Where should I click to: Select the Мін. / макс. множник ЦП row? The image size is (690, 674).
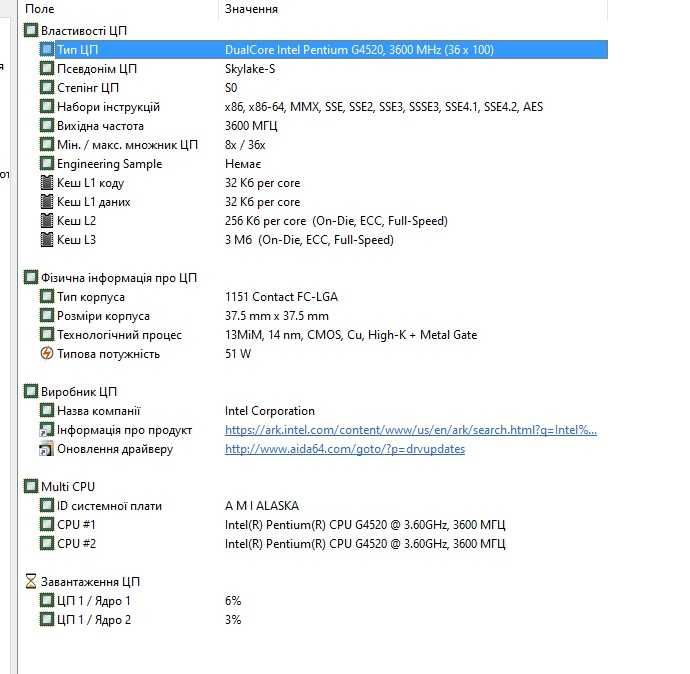pyautogui.click(x=323, y=145)
